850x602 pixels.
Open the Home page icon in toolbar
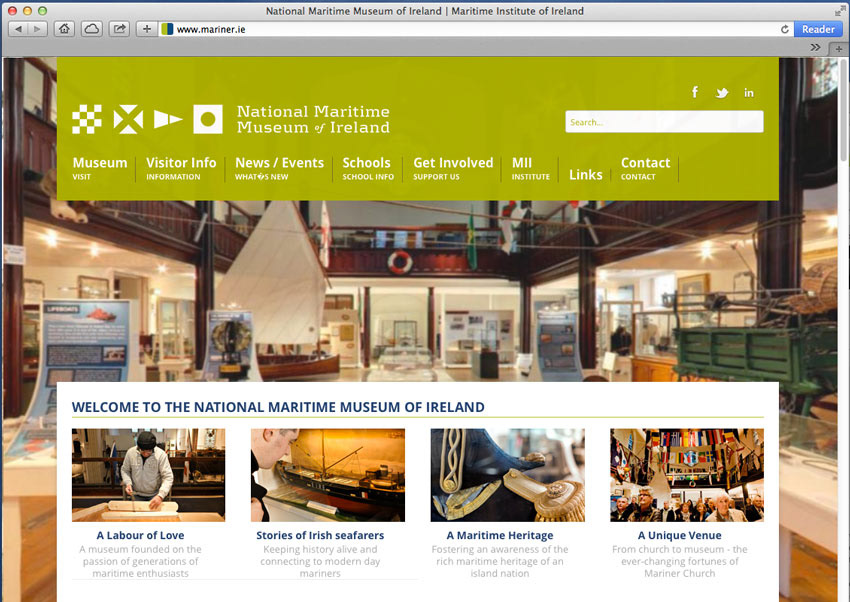65,29
